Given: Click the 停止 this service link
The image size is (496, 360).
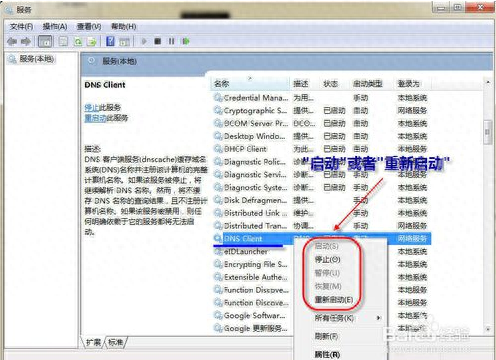Looking at the screenshot, I should (x=92, y=107).
